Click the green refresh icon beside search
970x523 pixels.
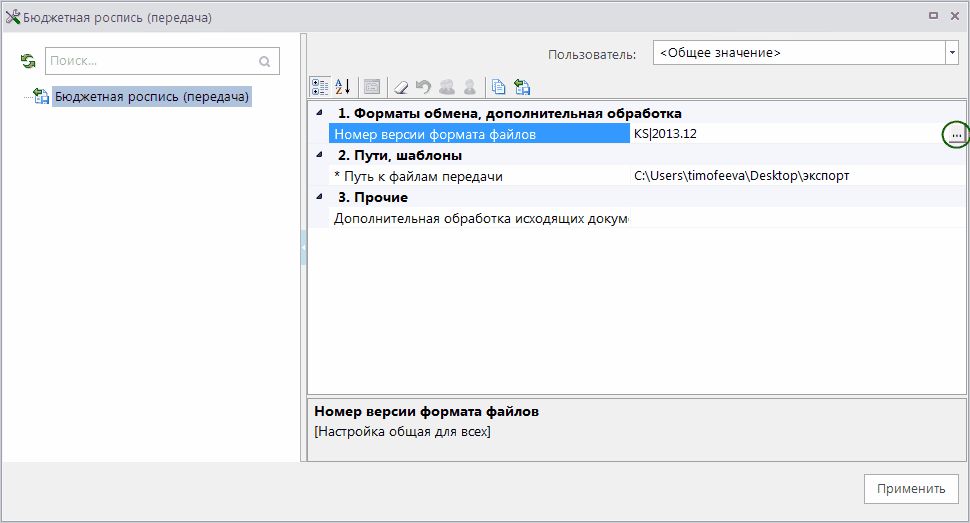pyautogui.click(x=28, y=61)
